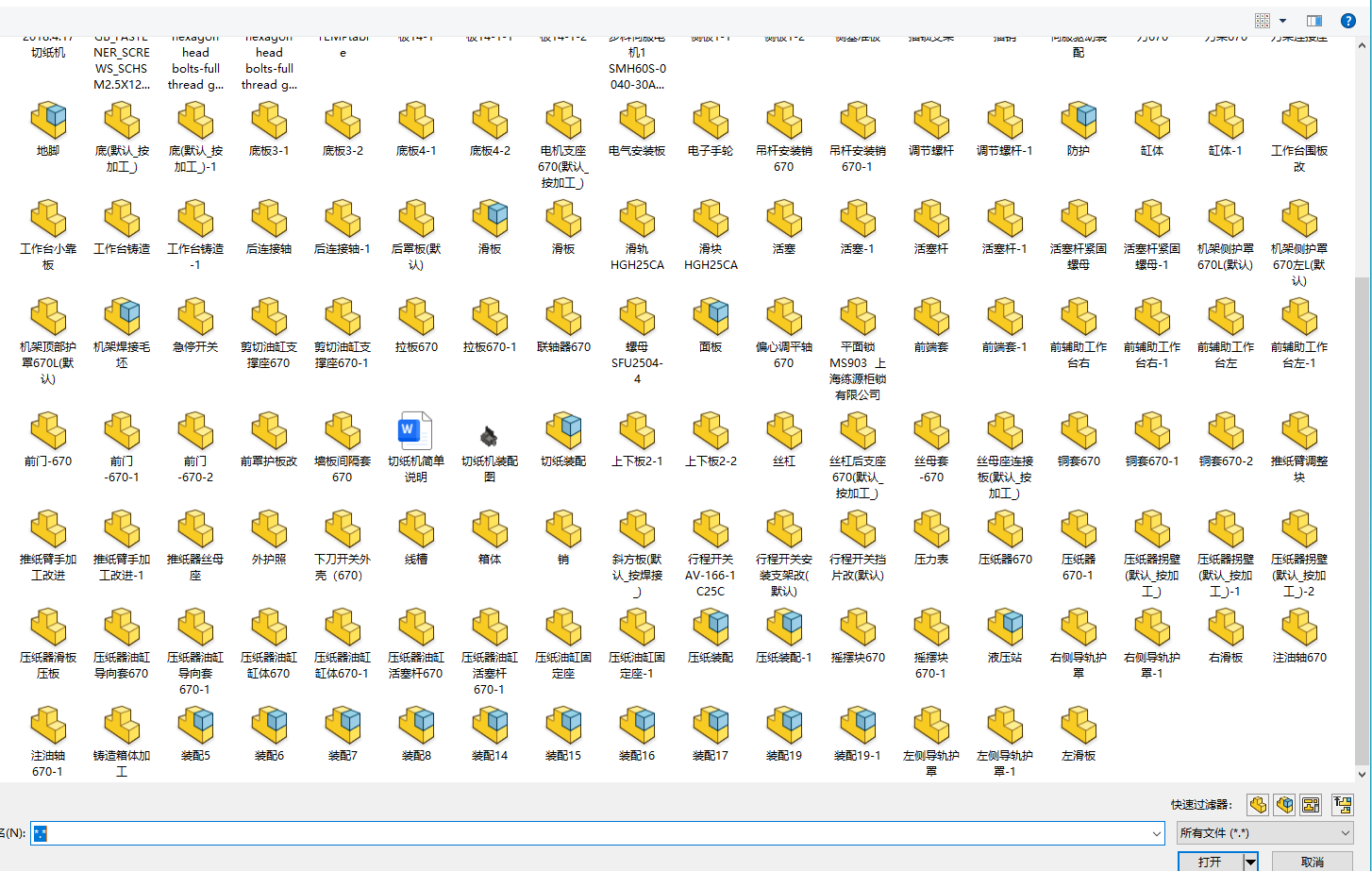The image size is (1372, 871).
Task: Open the help question mark icon
Action: pyautogui.click(x=1348, y=21)
